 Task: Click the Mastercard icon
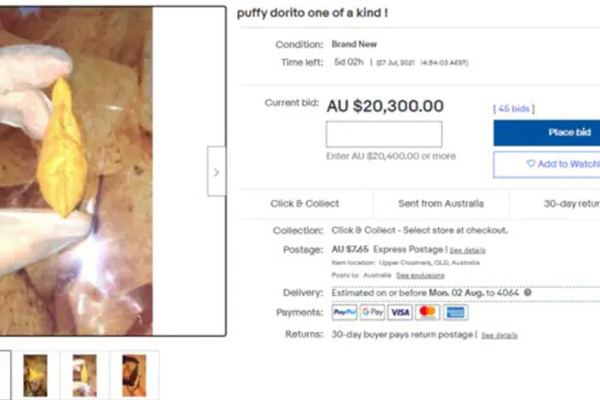[427, 312]
